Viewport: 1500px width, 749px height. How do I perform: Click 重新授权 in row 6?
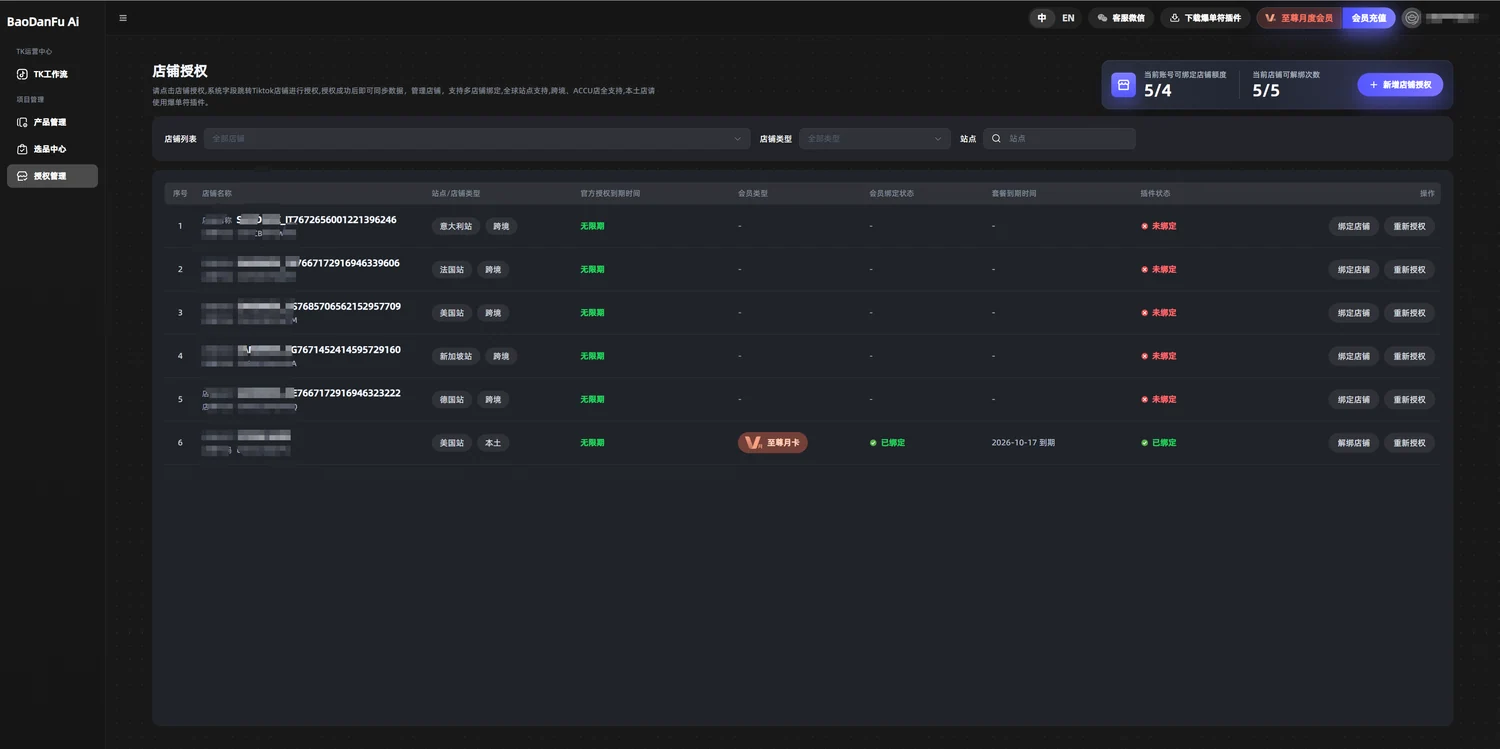pyautogui.click(x=1409, y=443)
